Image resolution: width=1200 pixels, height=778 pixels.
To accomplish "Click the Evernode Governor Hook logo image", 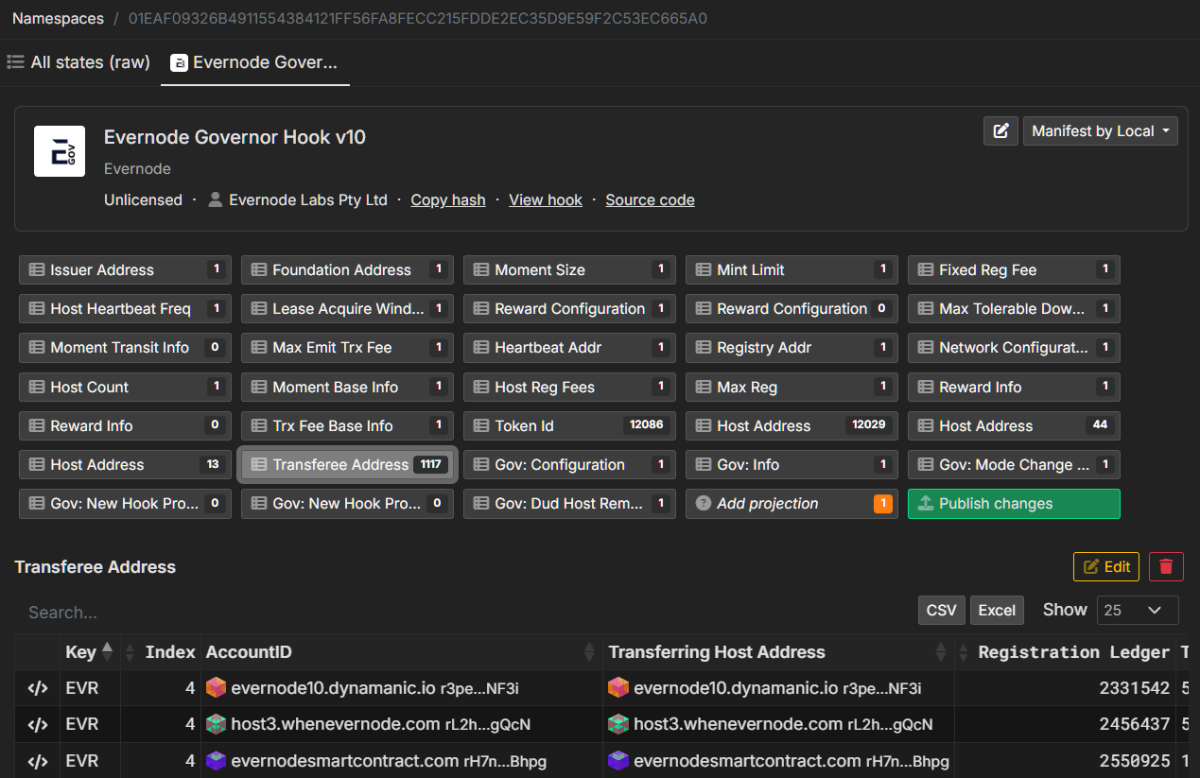I will tap(59, 151).
